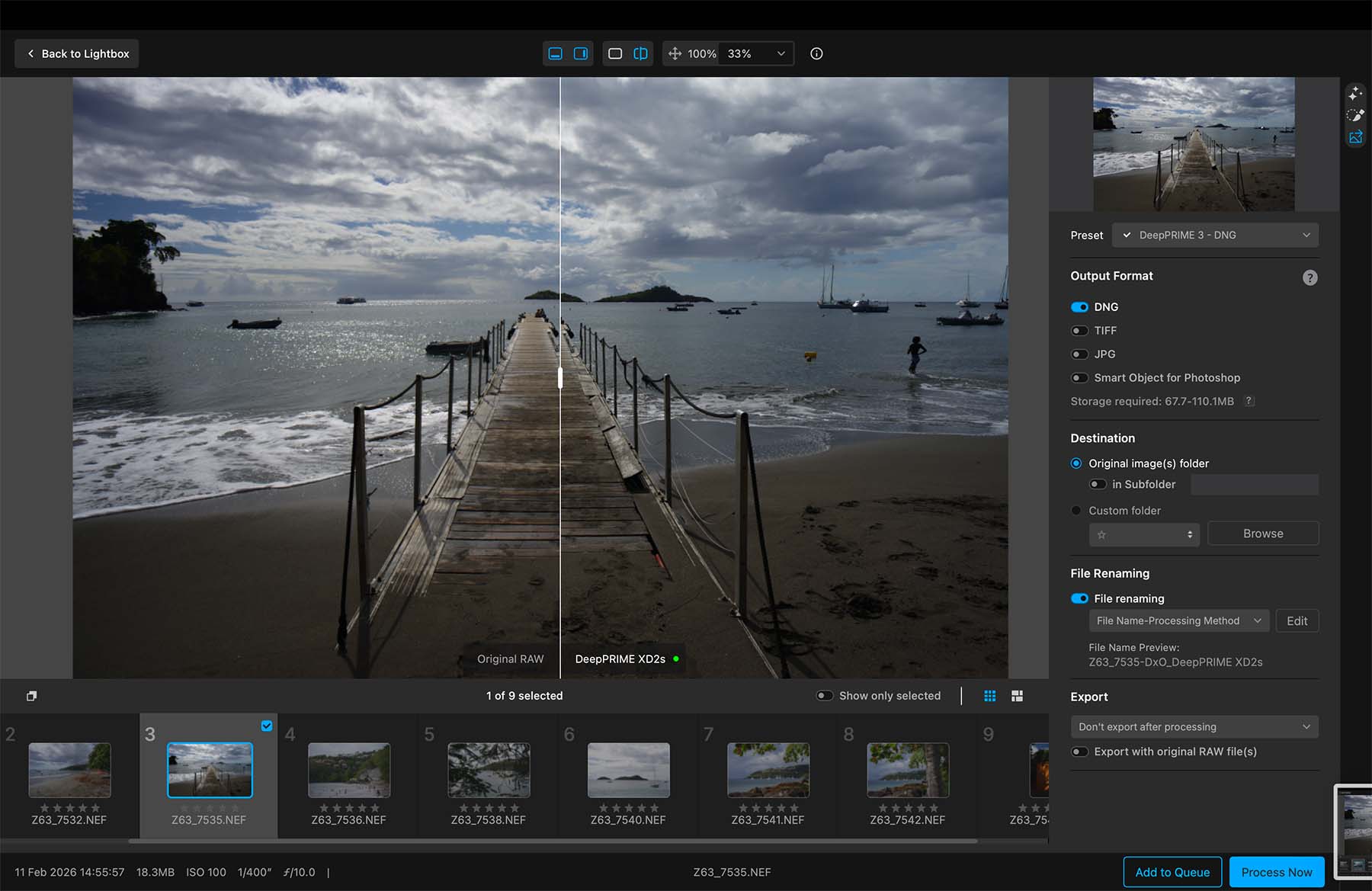Screen dimensions: 1372x891
Task: Click the split compare view icon
Action: pyautogui.click(x=640, y=53)
